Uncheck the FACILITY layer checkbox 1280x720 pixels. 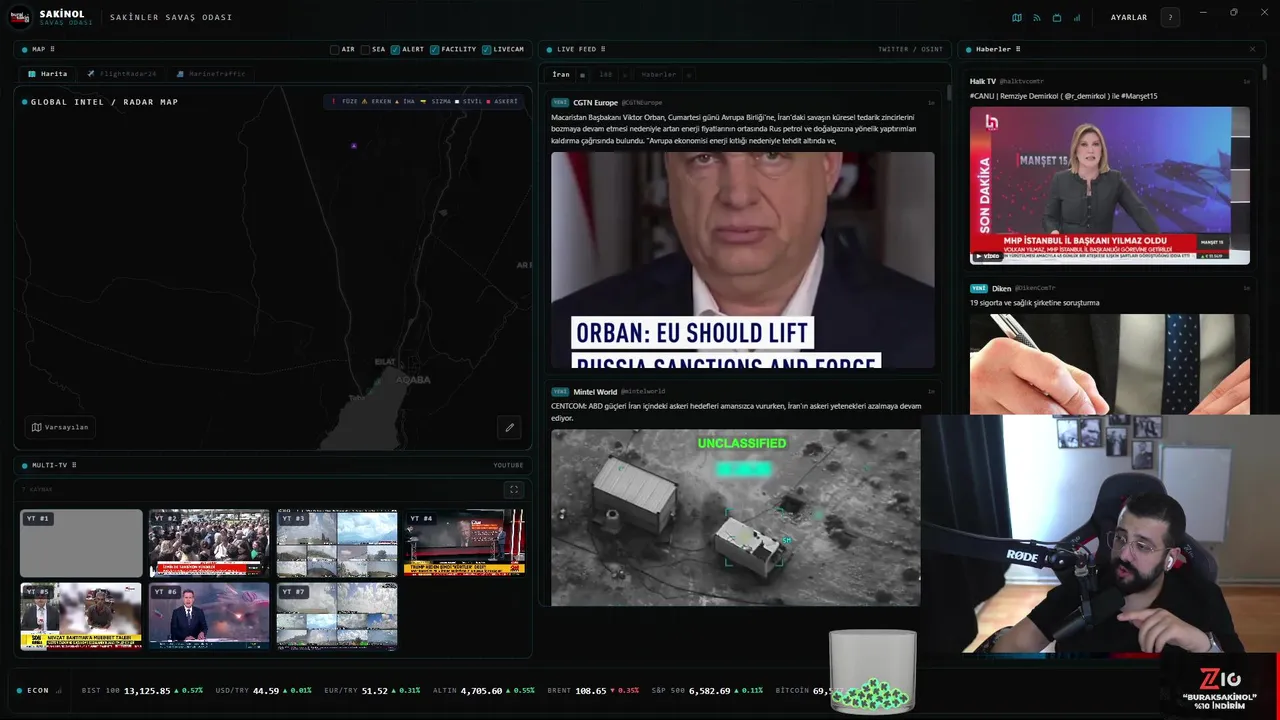point(435,49)
